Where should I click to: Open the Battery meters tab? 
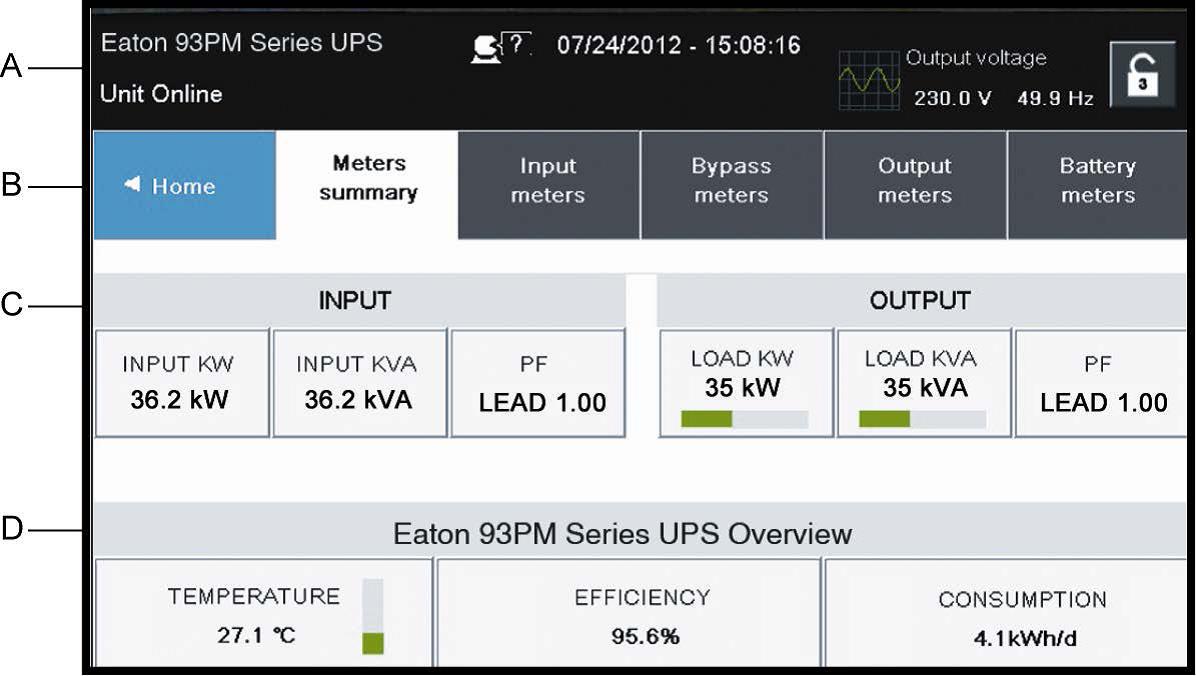click(1098, 185)
